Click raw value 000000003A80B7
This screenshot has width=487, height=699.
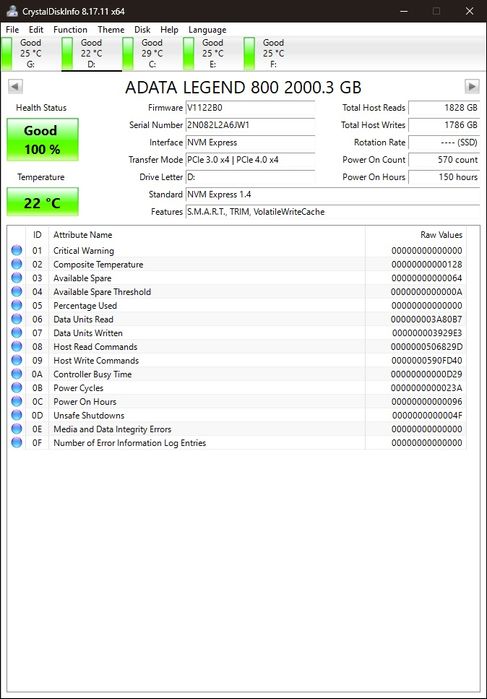426,319
